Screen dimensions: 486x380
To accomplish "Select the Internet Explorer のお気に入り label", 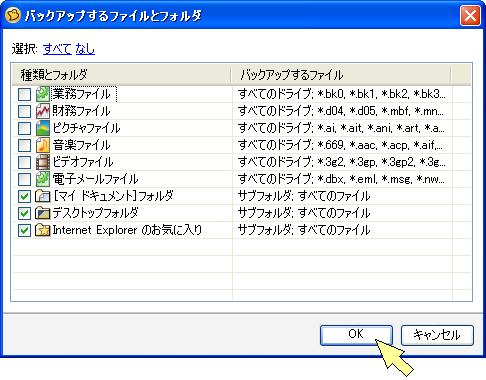I will coord(127,230).
